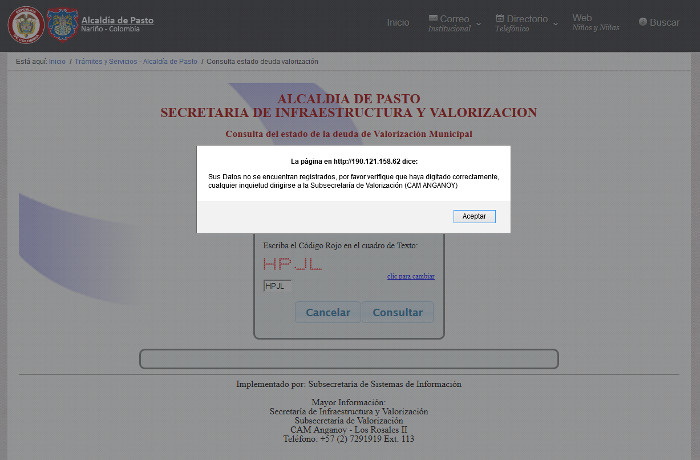Follow the Trámites y Servicios breadcrumb link
Screen dimensions: 700x460
click(x=136, y=62)
